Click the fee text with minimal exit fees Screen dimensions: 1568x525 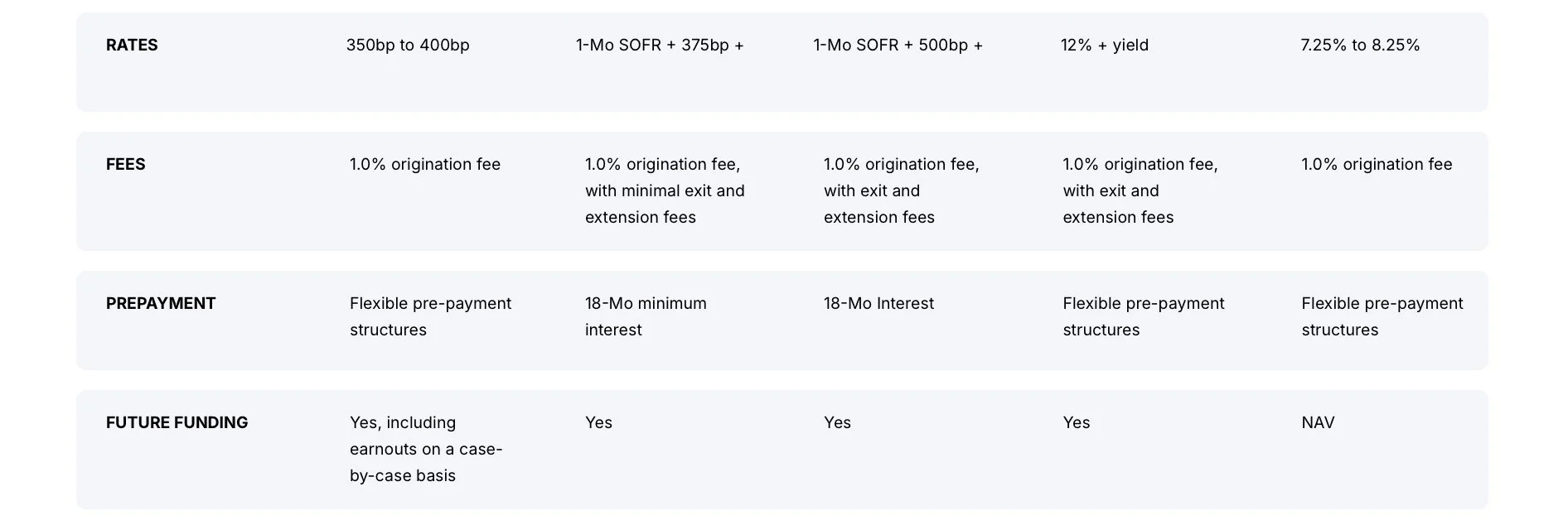pos(665,190)
